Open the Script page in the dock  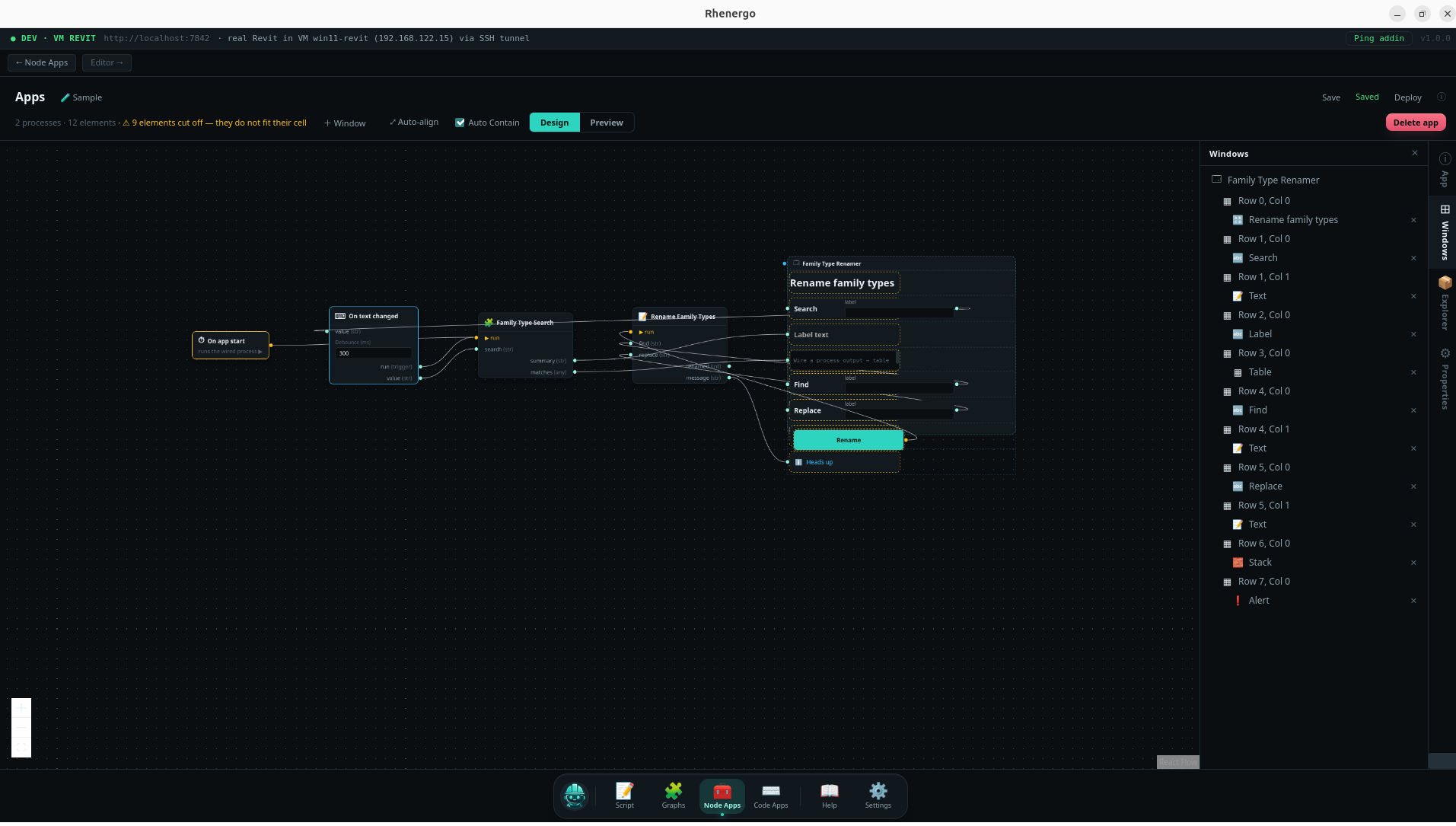(624, 796)
